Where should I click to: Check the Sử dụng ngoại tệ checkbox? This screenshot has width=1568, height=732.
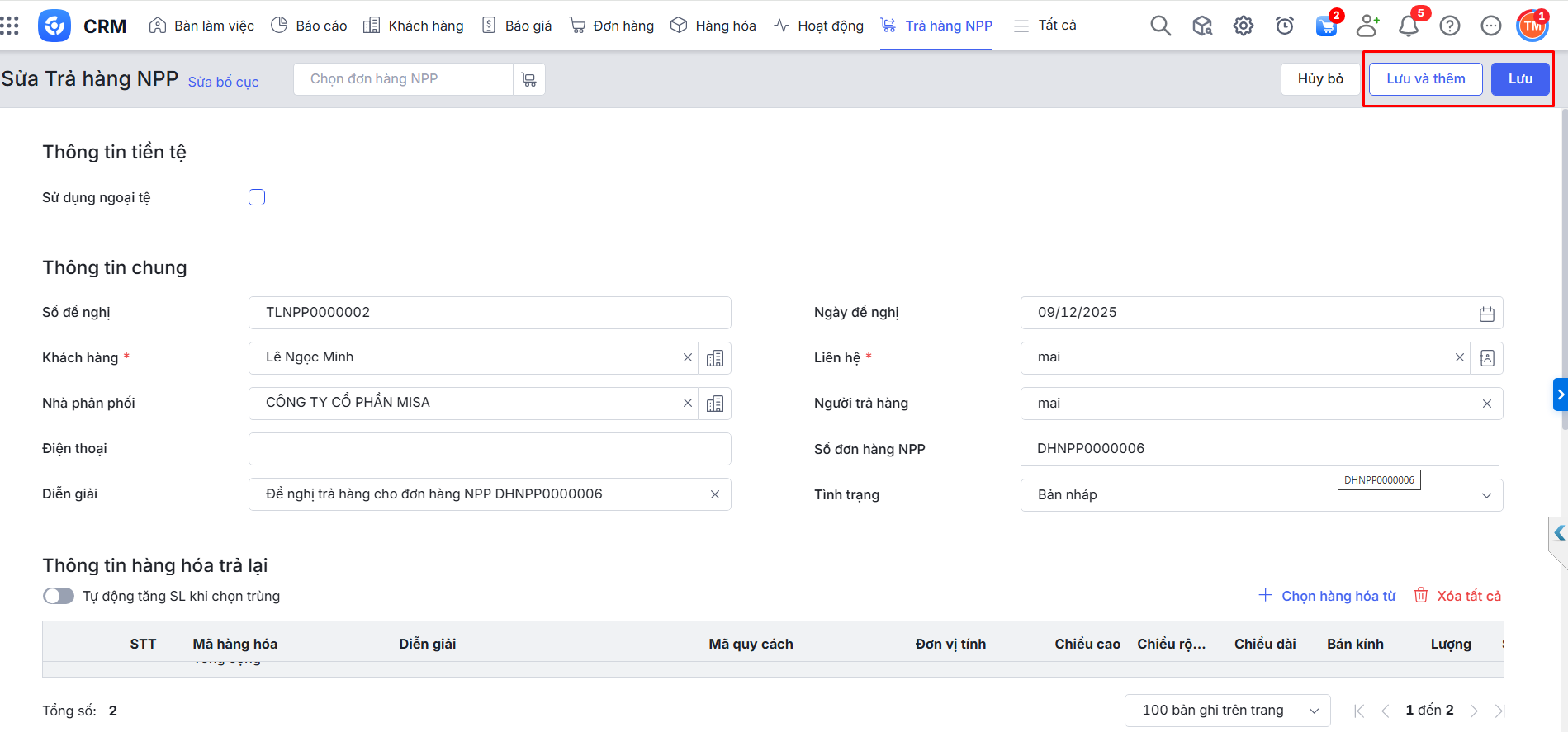[257, 197]
